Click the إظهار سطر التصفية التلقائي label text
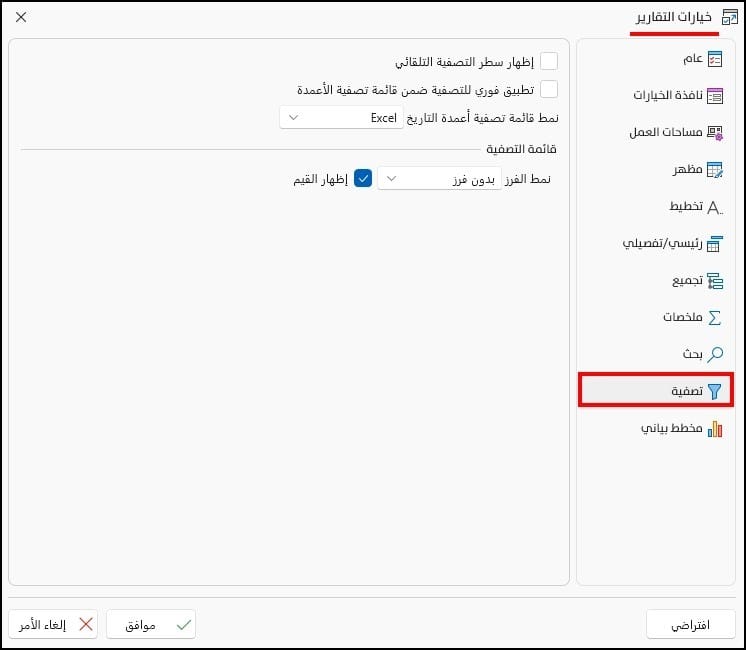The width and height of the screenshot is (746, 650). click(x=464, y=62)
